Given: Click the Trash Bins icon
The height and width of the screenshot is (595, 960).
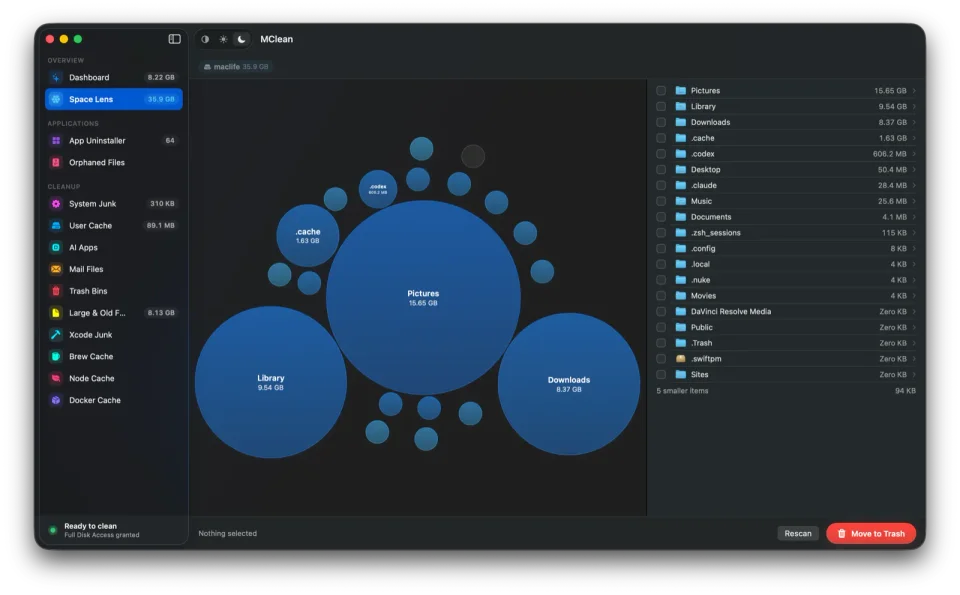Looking at the screenshot, I should [56, 291].
